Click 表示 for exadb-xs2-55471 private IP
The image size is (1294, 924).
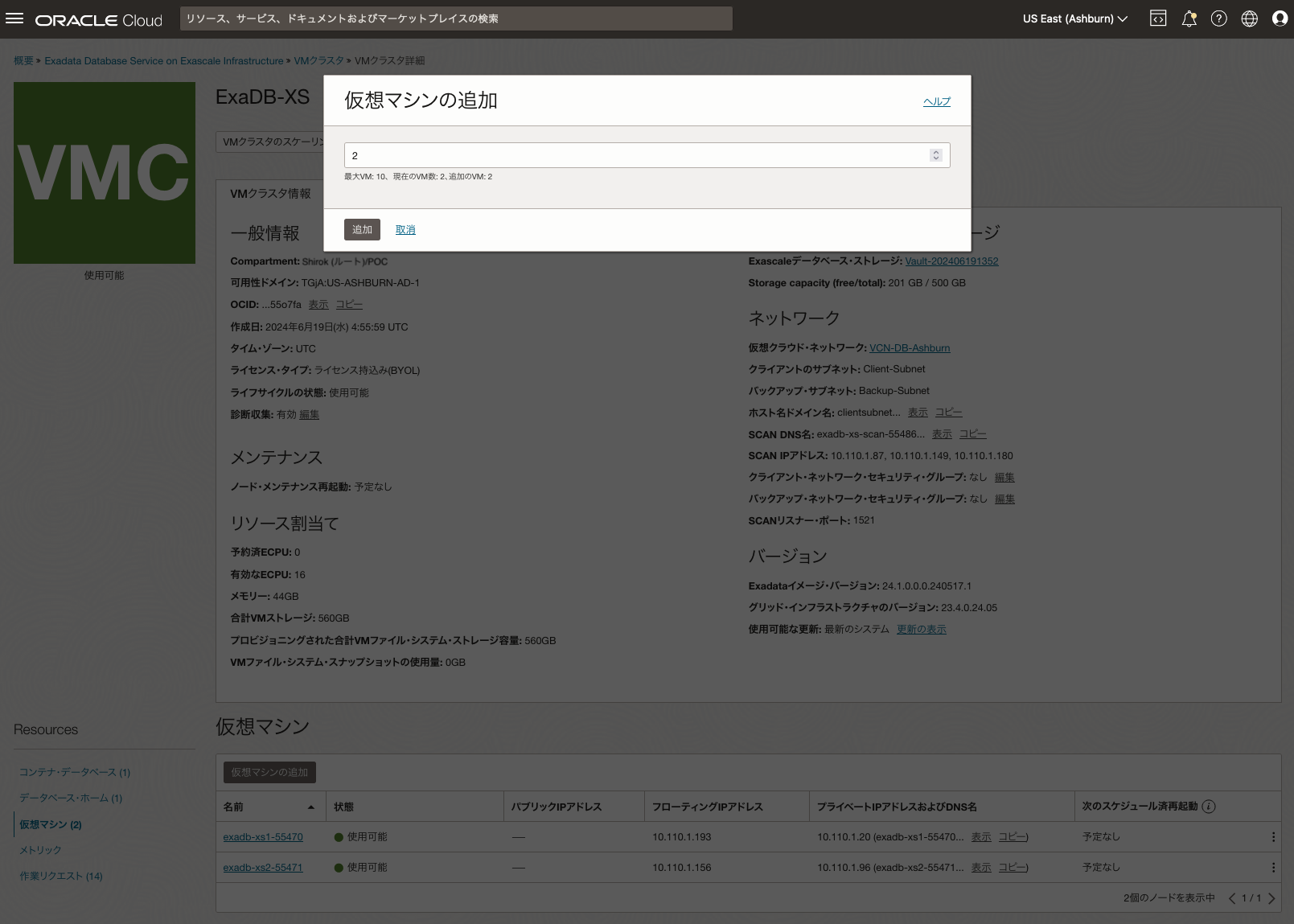(x=981, y=868)
